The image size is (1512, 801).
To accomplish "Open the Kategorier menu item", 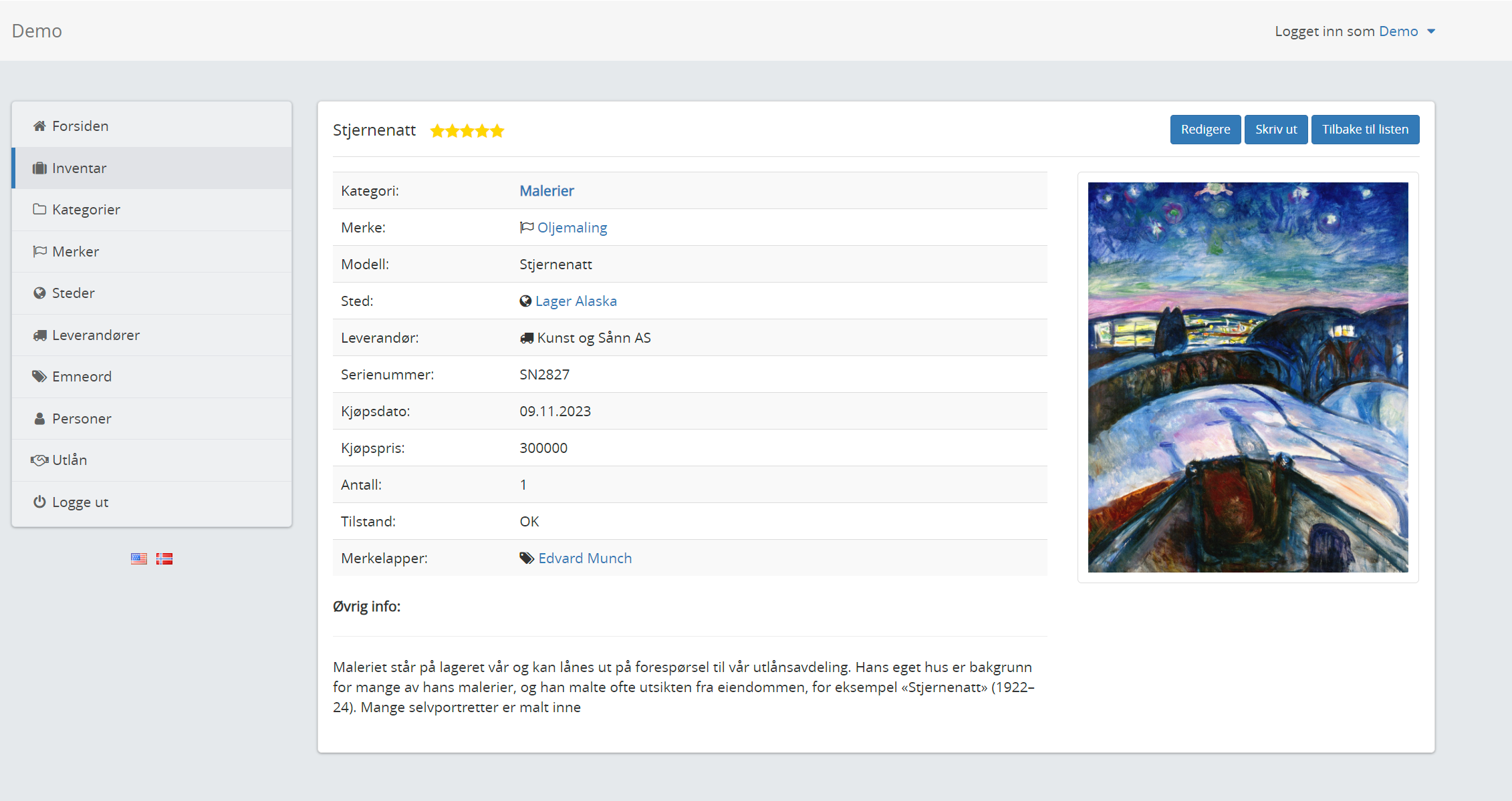I will click(x=152, y=210).
